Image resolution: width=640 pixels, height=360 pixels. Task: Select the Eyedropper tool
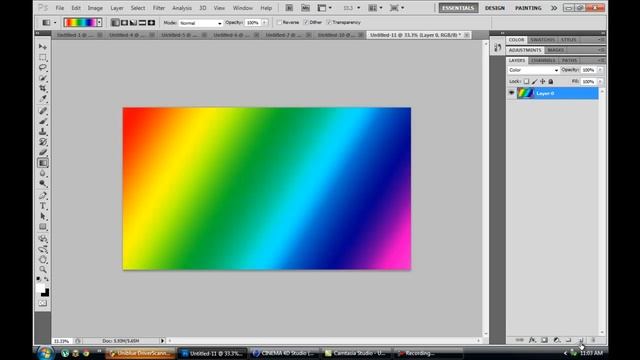tap(43, 99)
